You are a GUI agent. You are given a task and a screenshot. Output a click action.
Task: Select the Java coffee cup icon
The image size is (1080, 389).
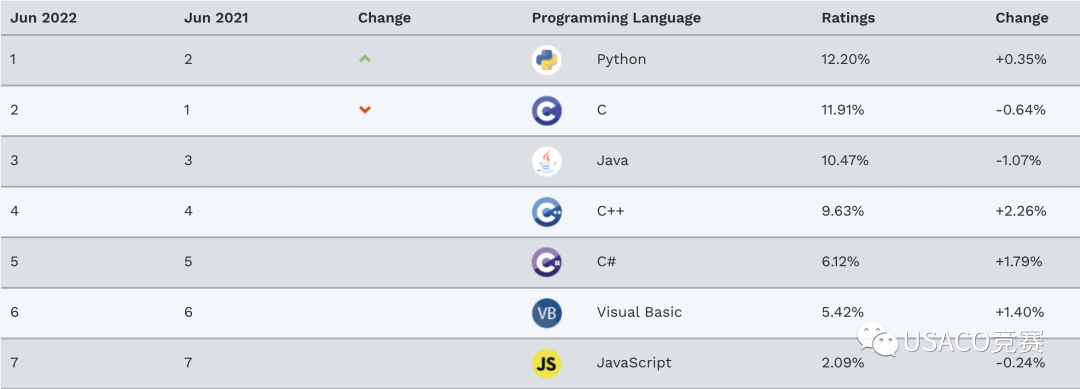coord(546,161)
